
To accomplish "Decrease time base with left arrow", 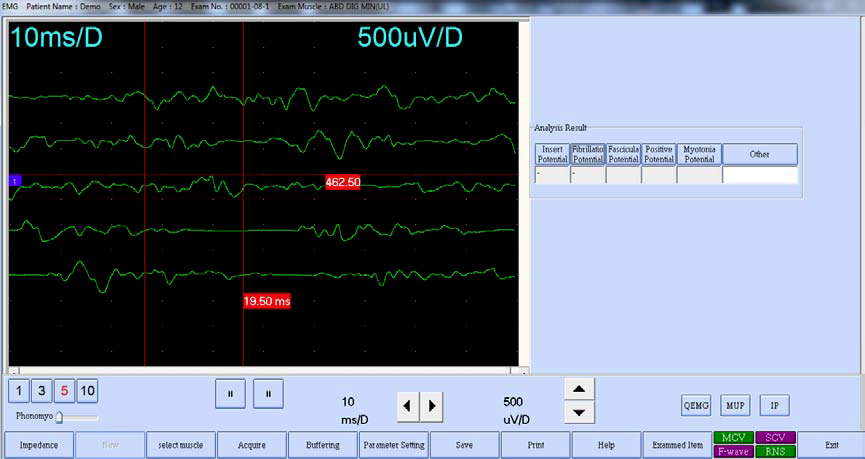I will (408, 407).
